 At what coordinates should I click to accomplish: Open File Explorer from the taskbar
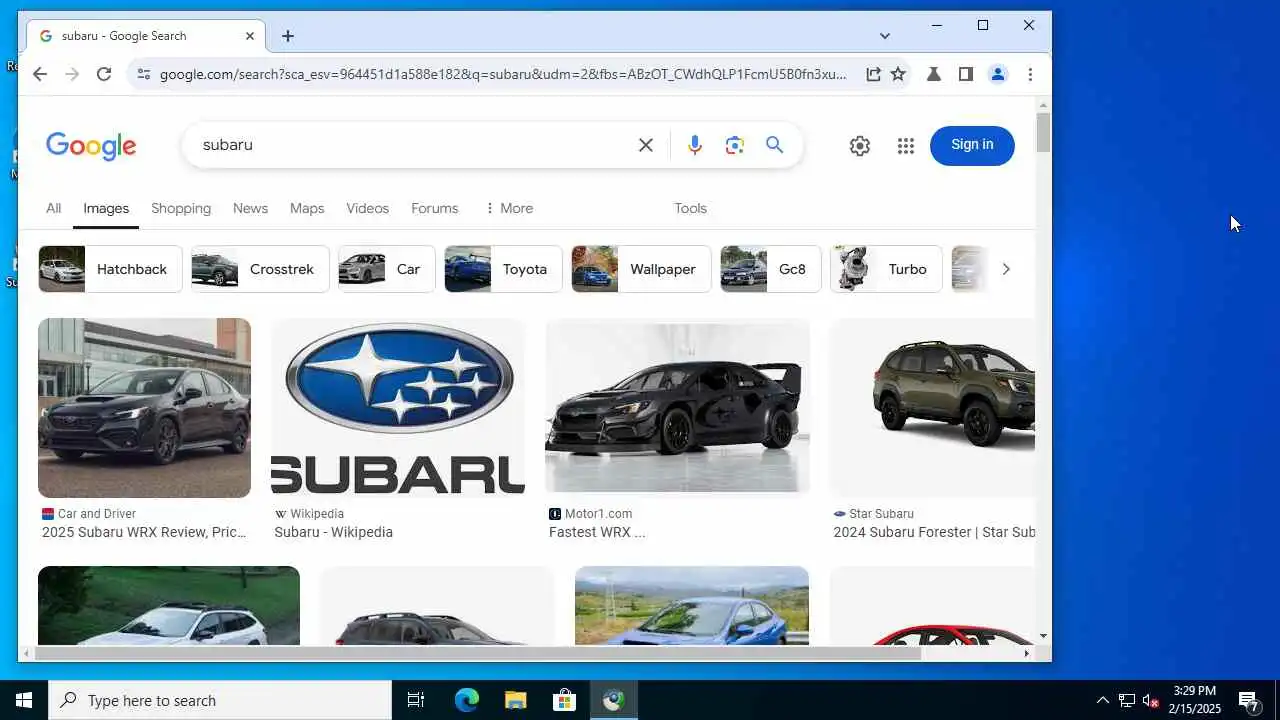pos(515,700)
